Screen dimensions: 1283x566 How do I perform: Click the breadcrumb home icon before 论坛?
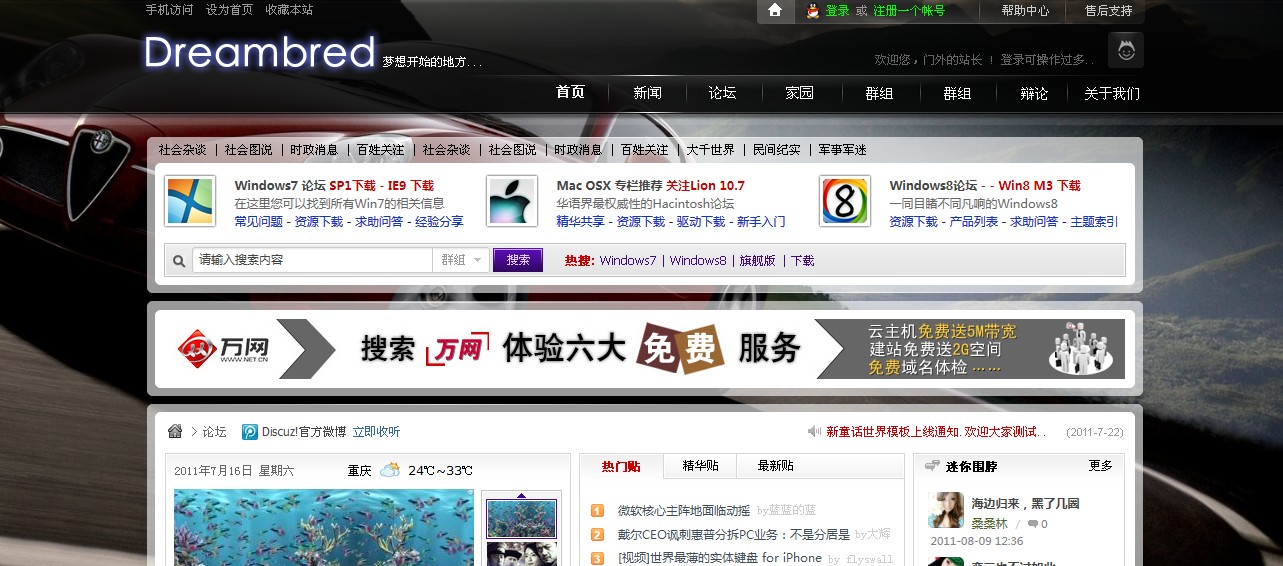[175, 431]
